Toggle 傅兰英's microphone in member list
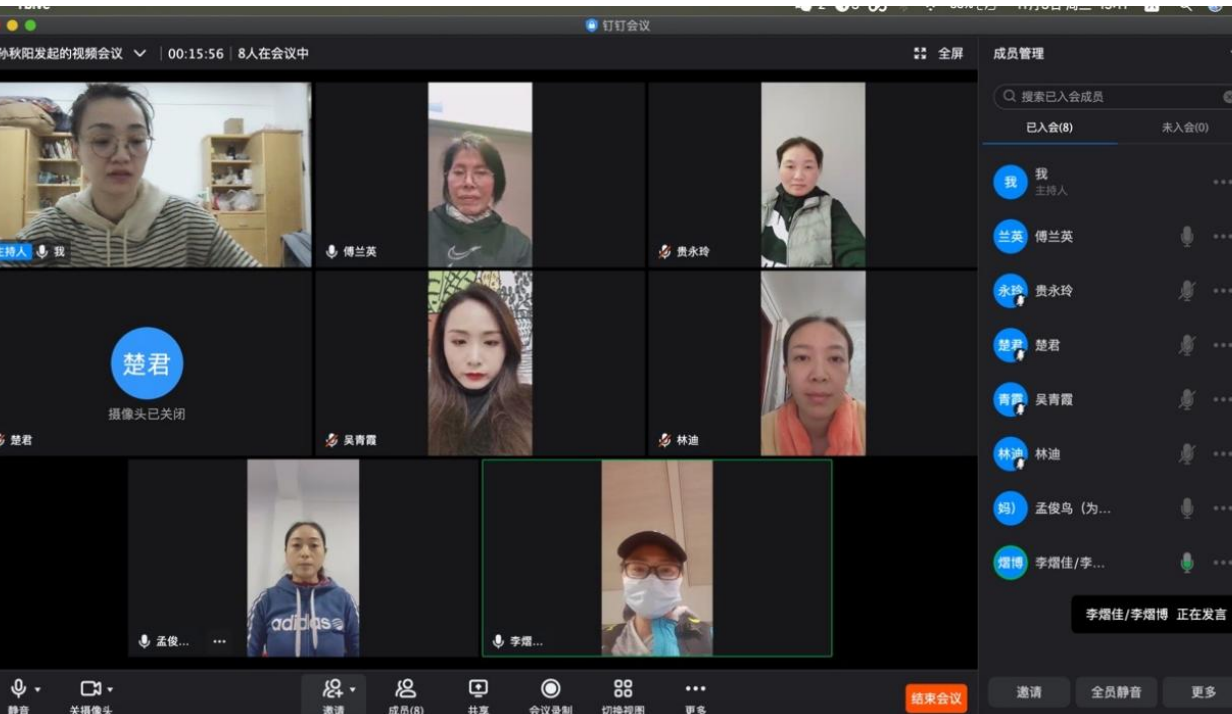The width and height of the screenshot is (1232, 714). pos(1186,237)
